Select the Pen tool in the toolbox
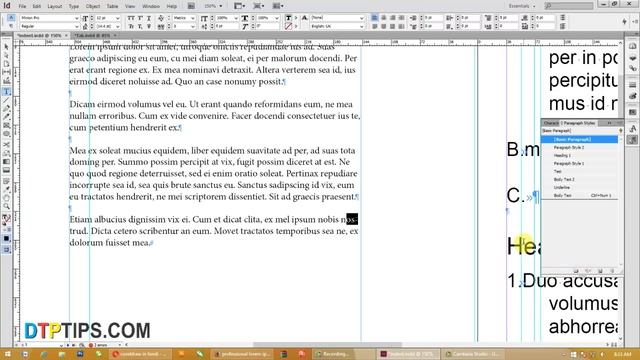Viewport: 640px width, 360px height. coord(7,109)
